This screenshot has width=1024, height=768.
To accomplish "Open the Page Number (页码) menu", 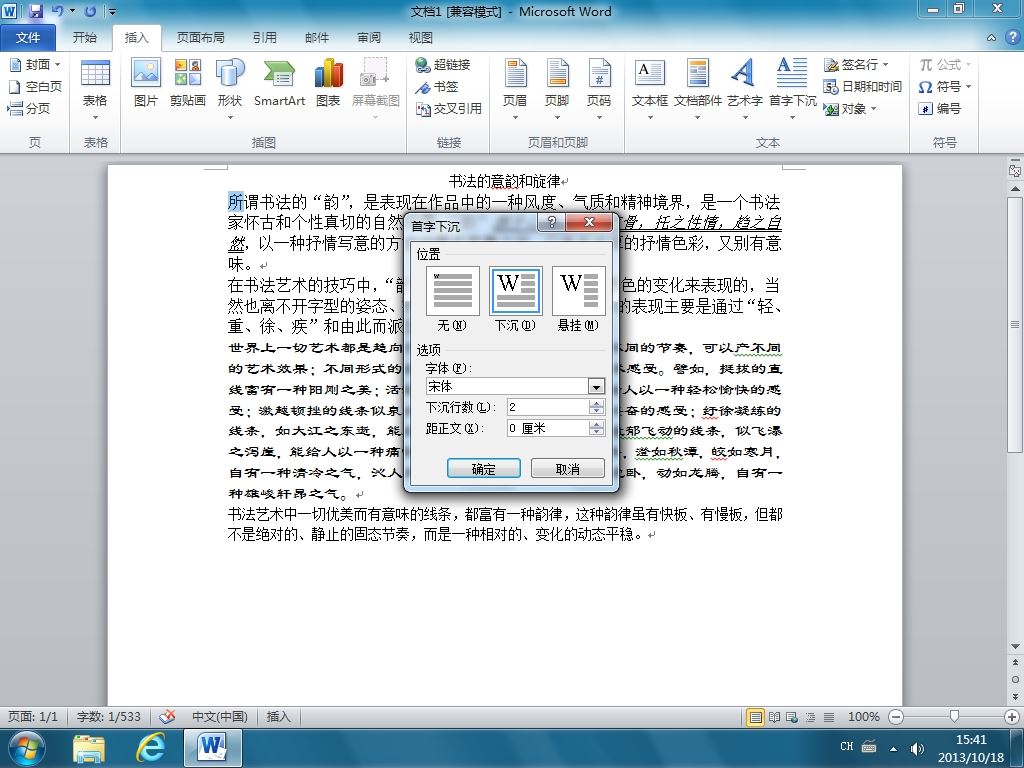I will (x=599, y=89).
